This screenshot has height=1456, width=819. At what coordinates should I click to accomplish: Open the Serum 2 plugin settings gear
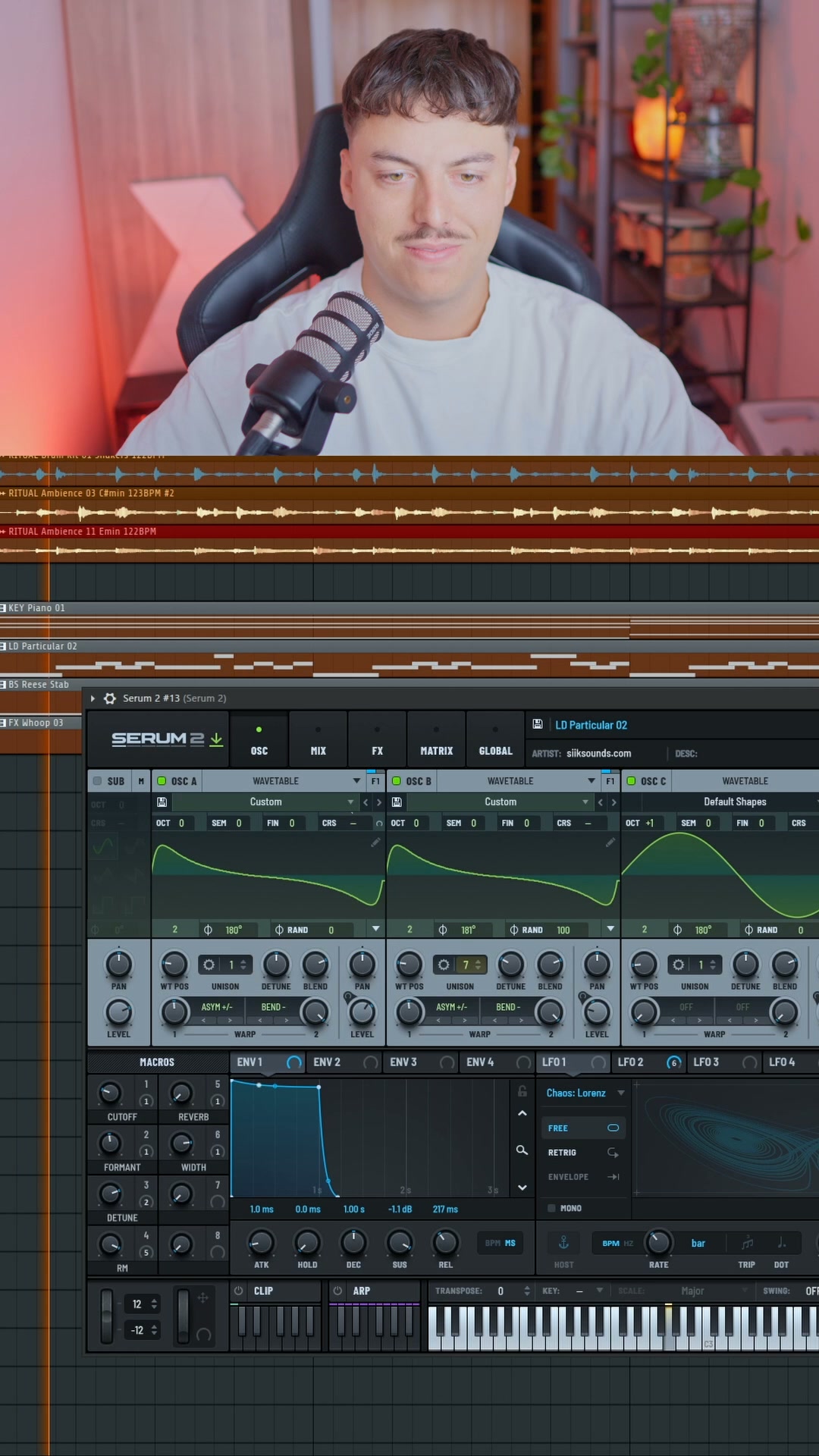110,698
